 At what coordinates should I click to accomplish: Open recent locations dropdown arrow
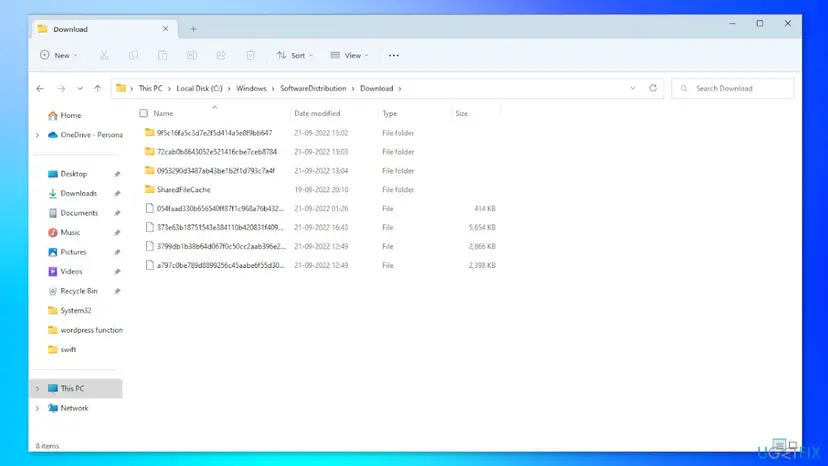[80, 88]
